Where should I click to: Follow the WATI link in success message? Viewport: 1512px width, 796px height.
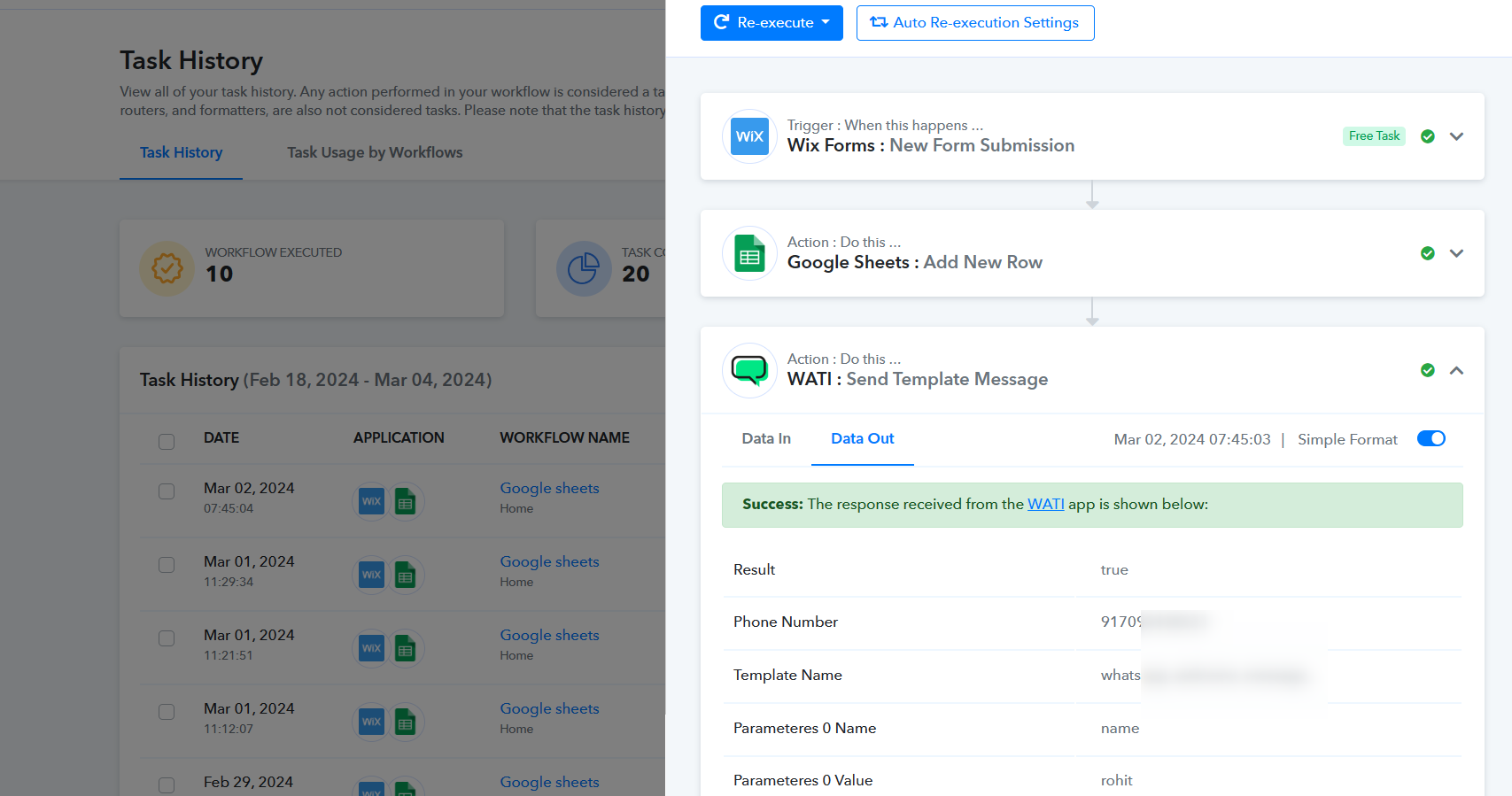[1046, 504]
